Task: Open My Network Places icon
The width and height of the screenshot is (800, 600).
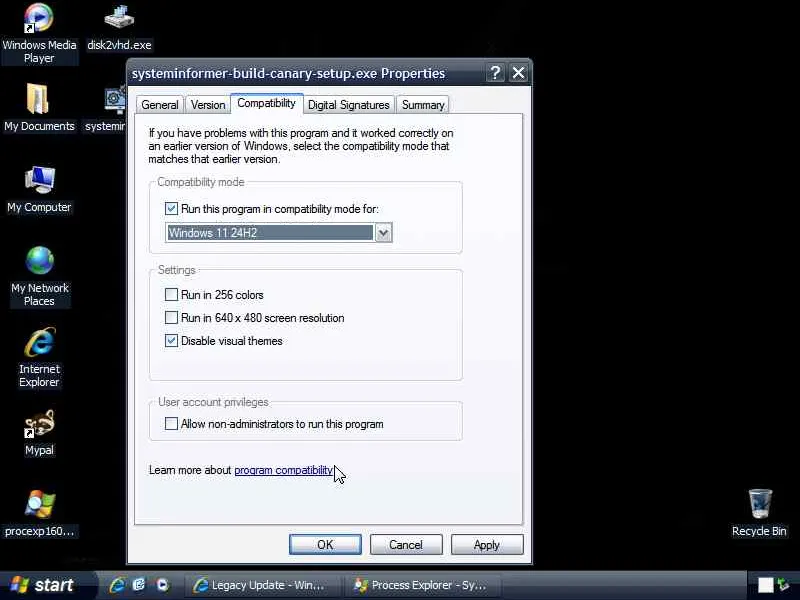Action: pyautogui.click(x=39, y=276)
